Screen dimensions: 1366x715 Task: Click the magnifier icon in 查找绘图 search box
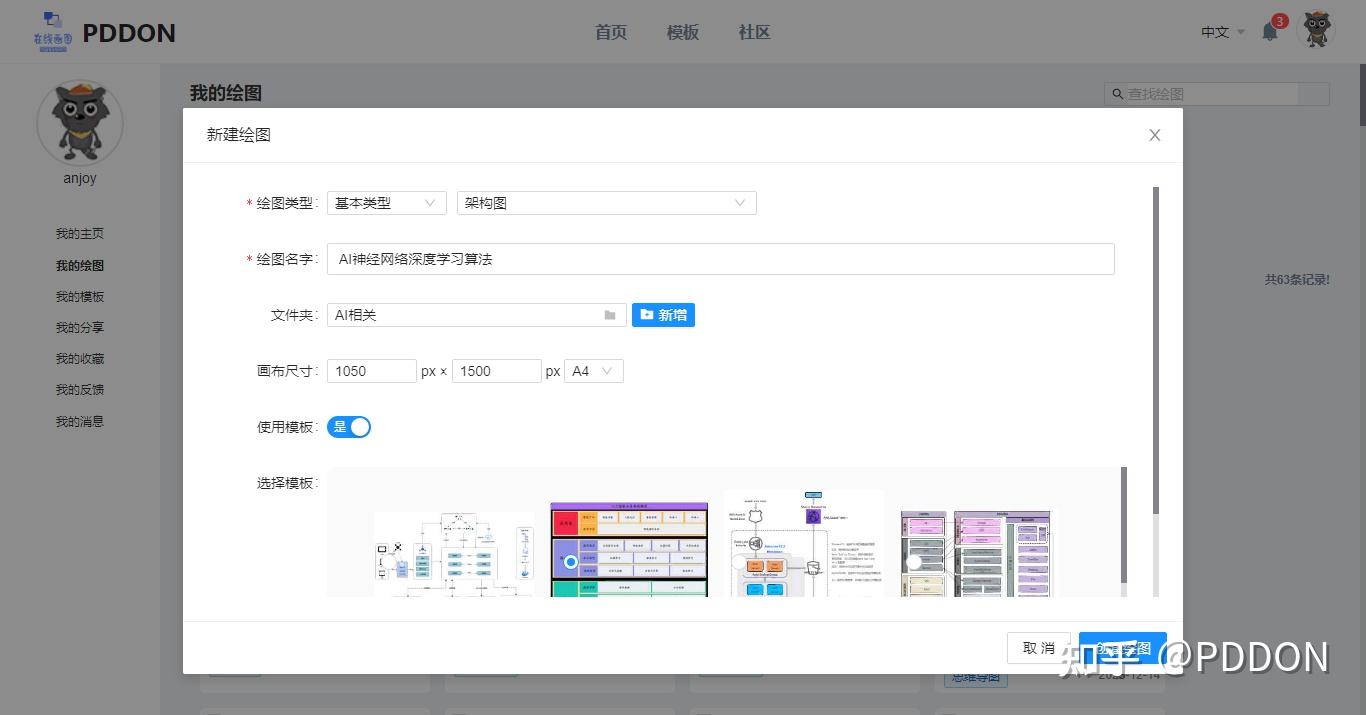click(1117, 93)
